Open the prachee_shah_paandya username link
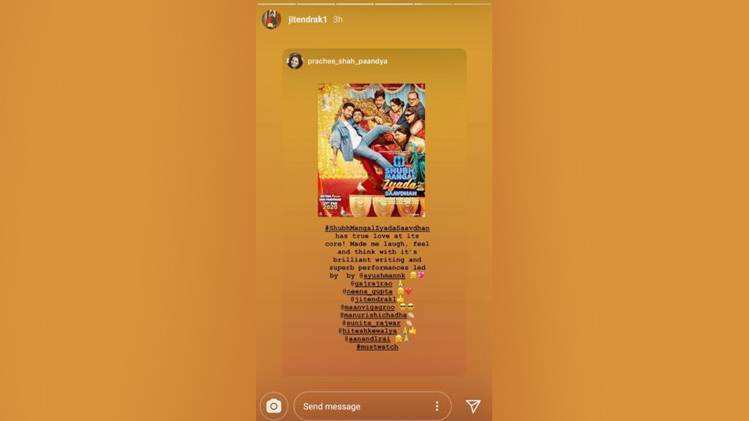Viewport: 749px width, 421px height. (347, 61)
